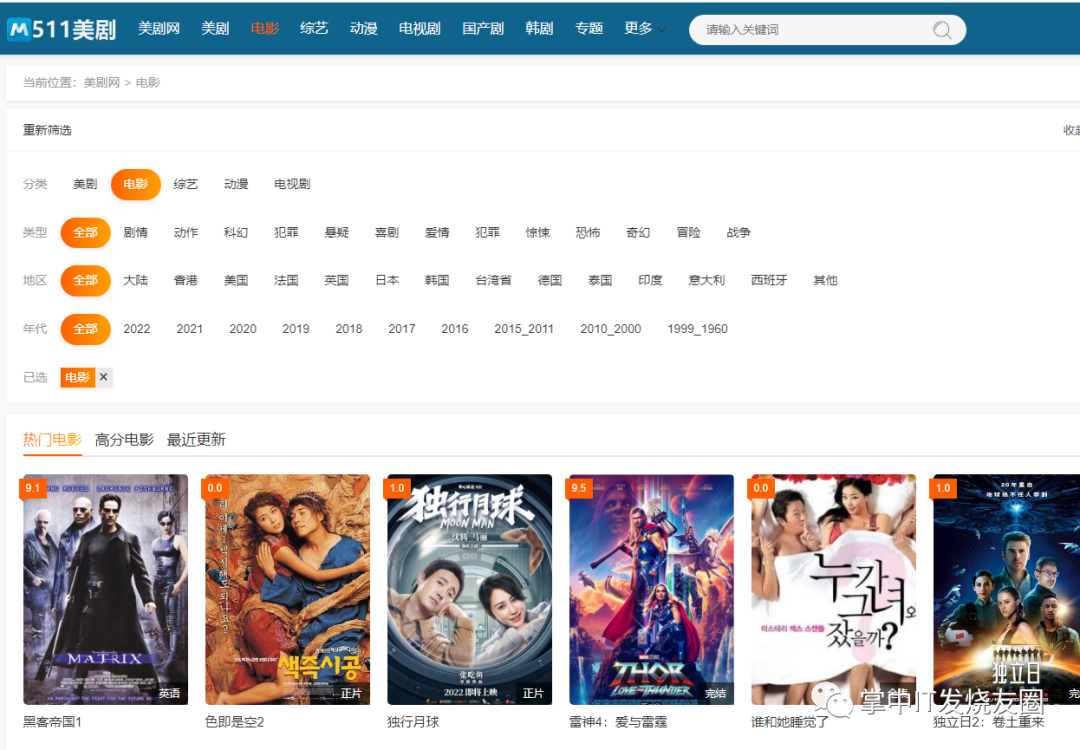The height and width of the screenshot is (750, 1080).
Task: Select 电视剧 in the 分类 filter row
Action: tap(292, 184)
